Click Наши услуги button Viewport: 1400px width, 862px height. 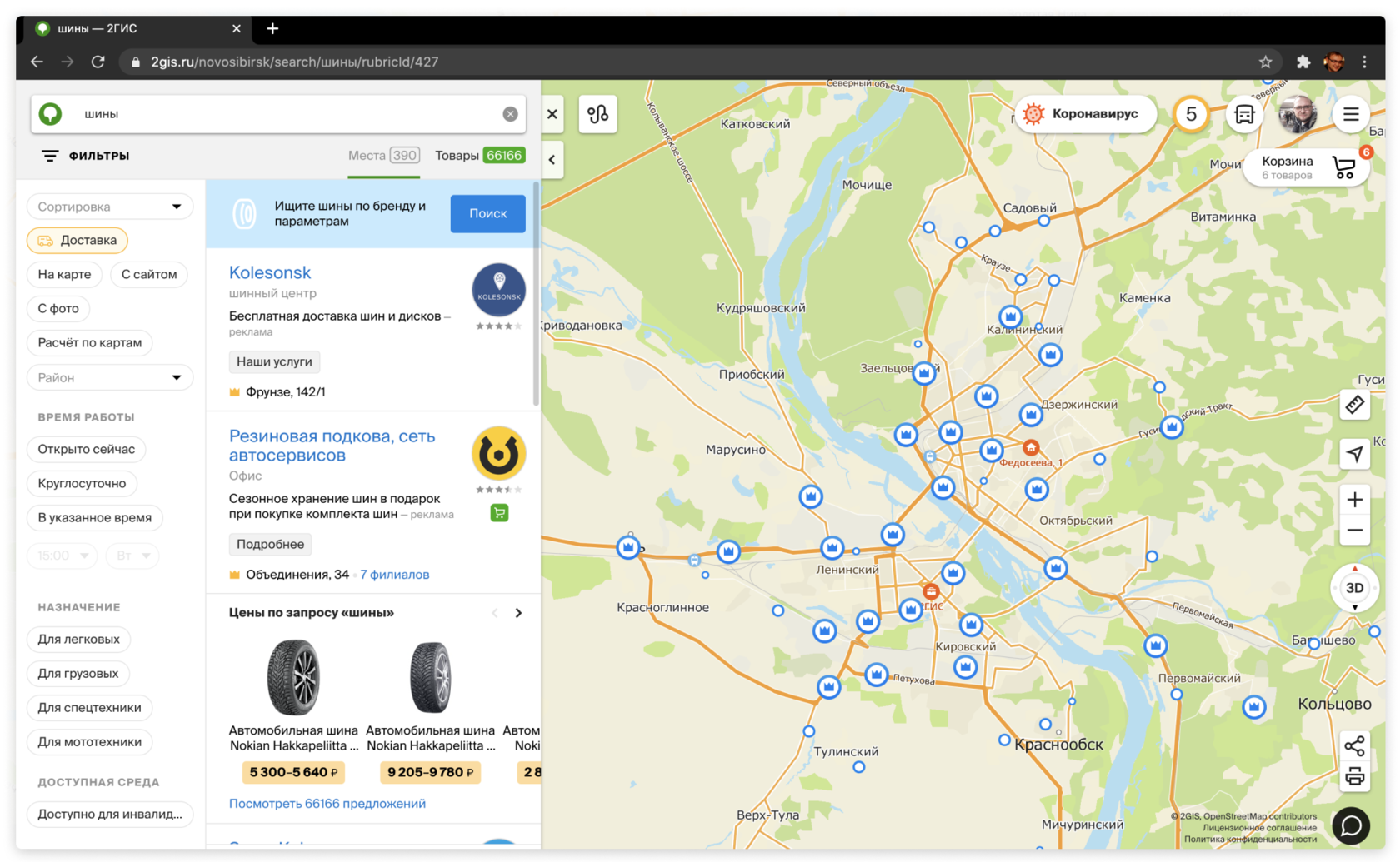(x=274, y=361)
